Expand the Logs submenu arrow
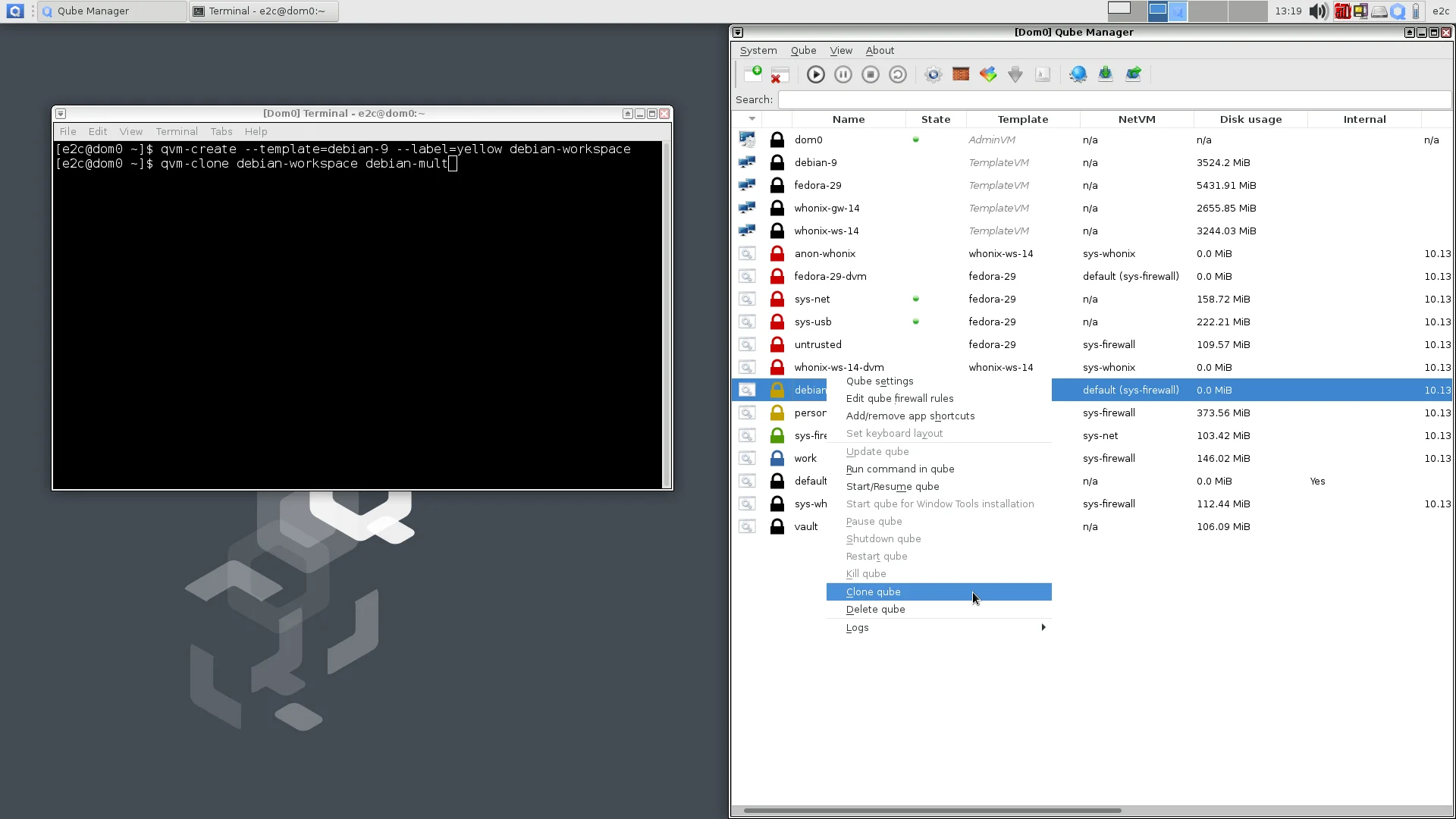Viewport: 1456px width, 819px height. [1043, 627]
